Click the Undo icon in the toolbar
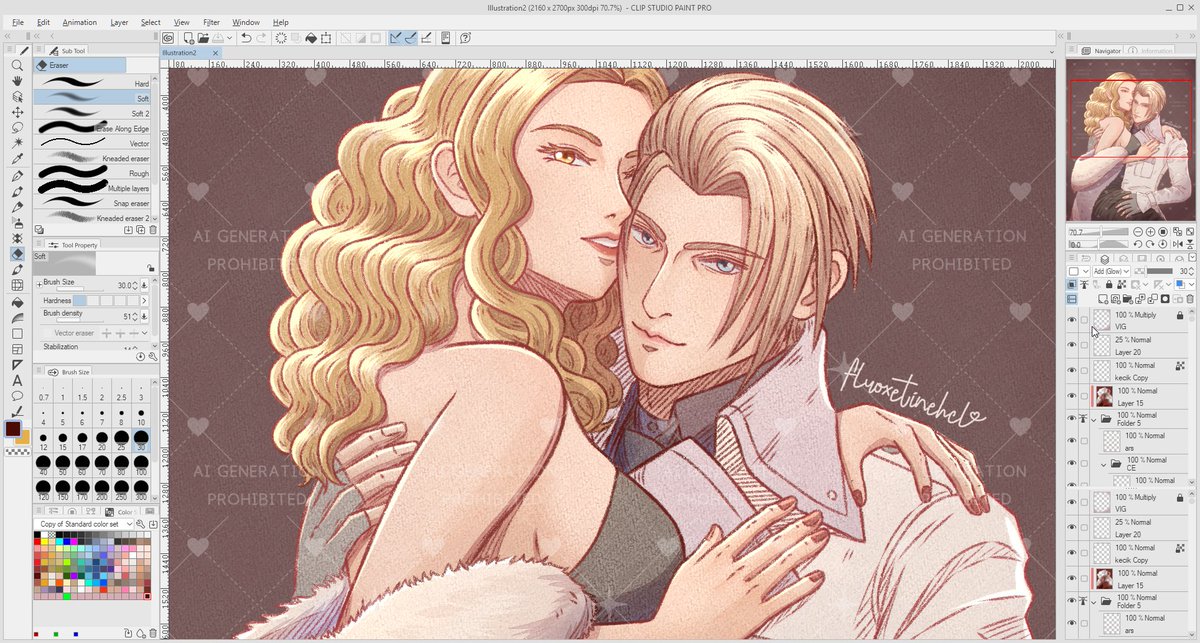This screenshot has width=1200, height=643. (247, 38)
